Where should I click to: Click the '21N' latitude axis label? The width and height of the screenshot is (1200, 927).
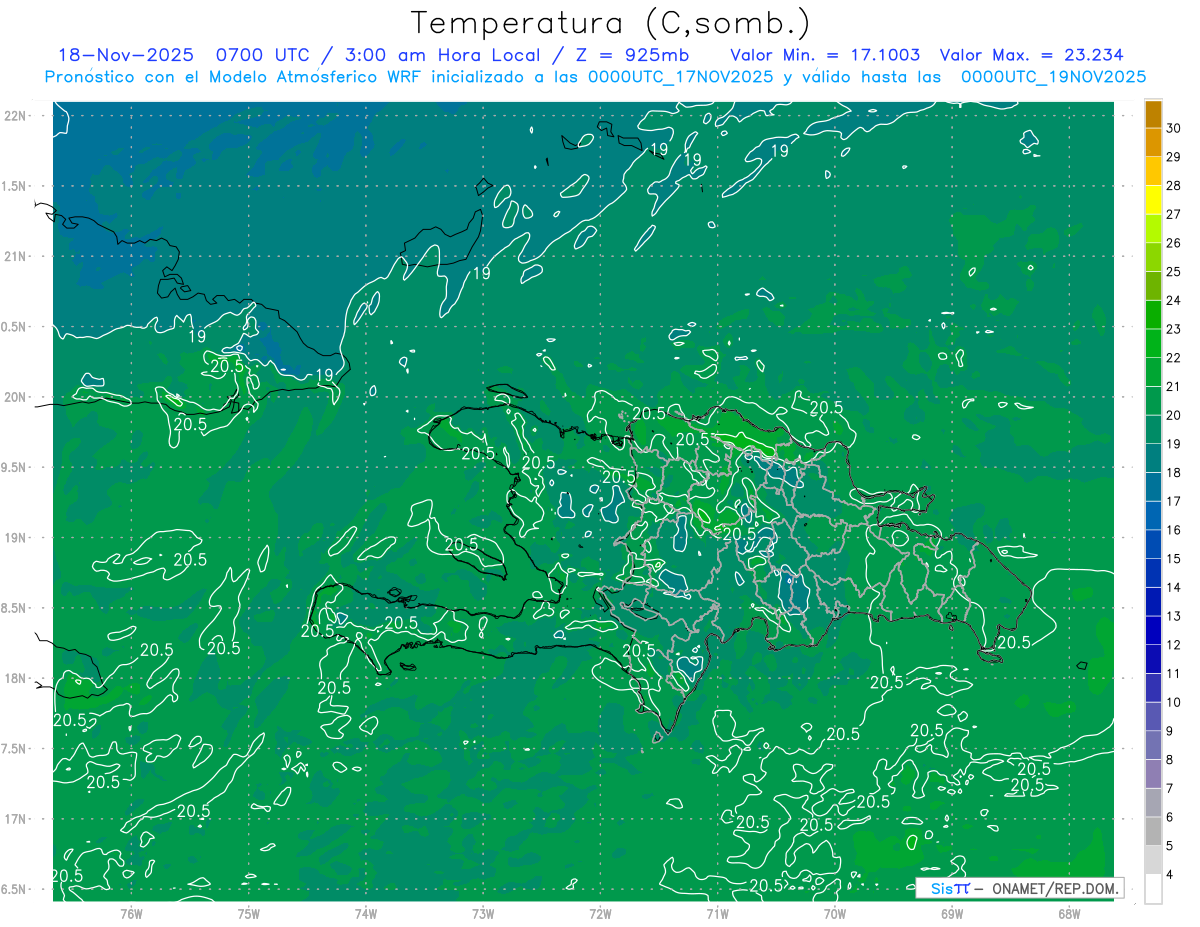pyautogui.click(x=16, y=256)
